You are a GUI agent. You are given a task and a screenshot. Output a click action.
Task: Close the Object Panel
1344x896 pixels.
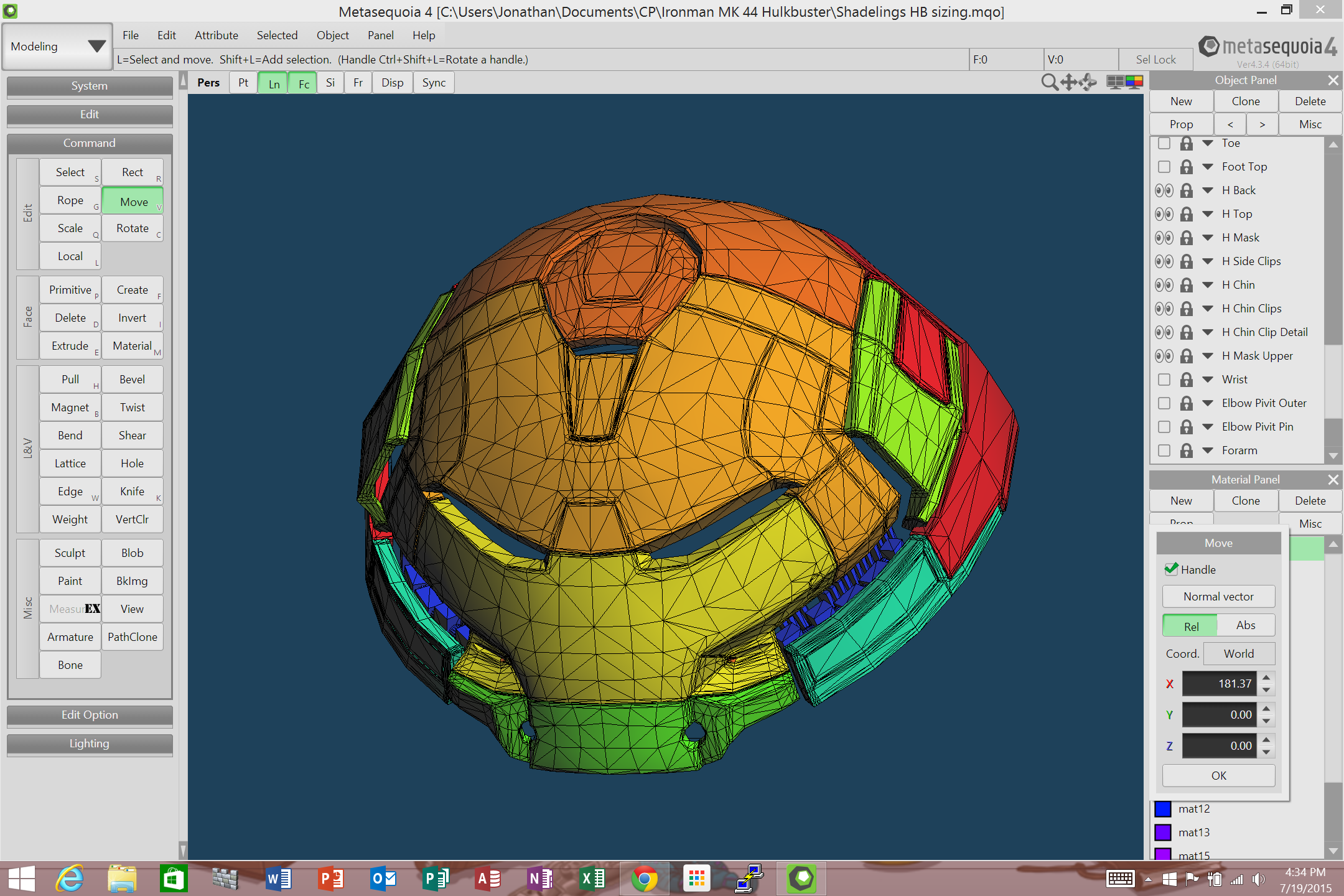(x=1333, y=80)
